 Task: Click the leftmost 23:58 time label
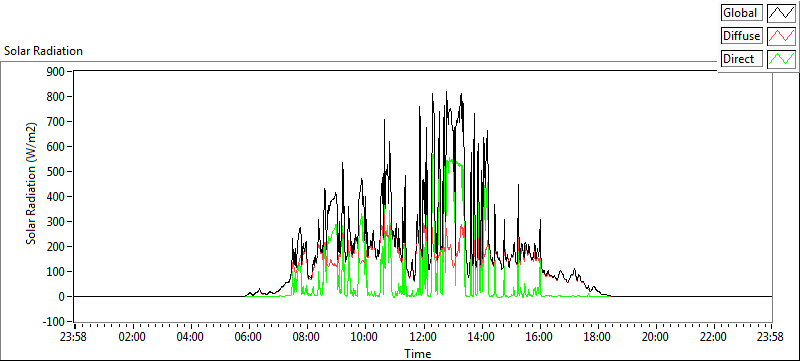75,337
